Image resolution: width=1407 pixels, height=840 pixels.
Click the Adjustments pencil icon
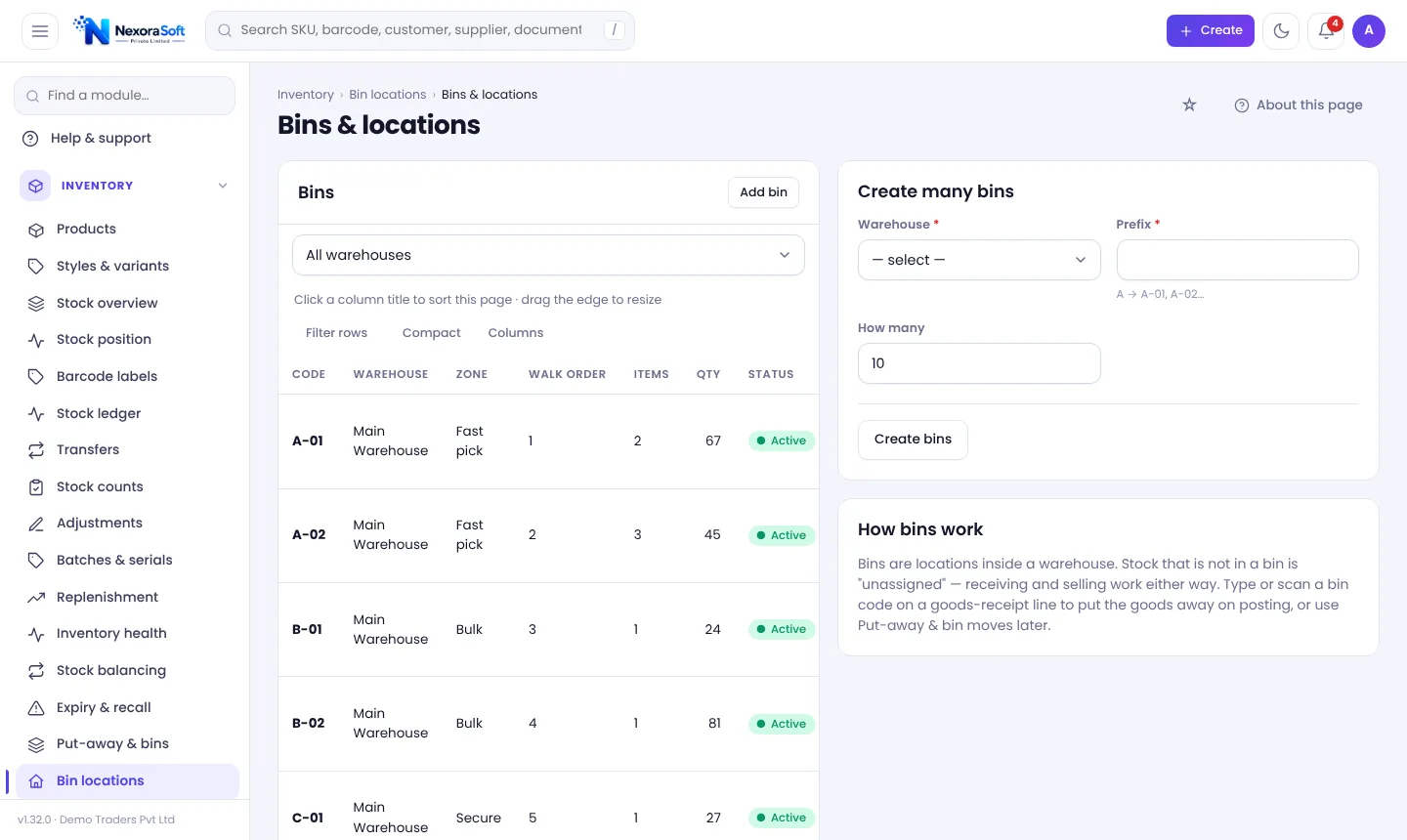point(36,524)
